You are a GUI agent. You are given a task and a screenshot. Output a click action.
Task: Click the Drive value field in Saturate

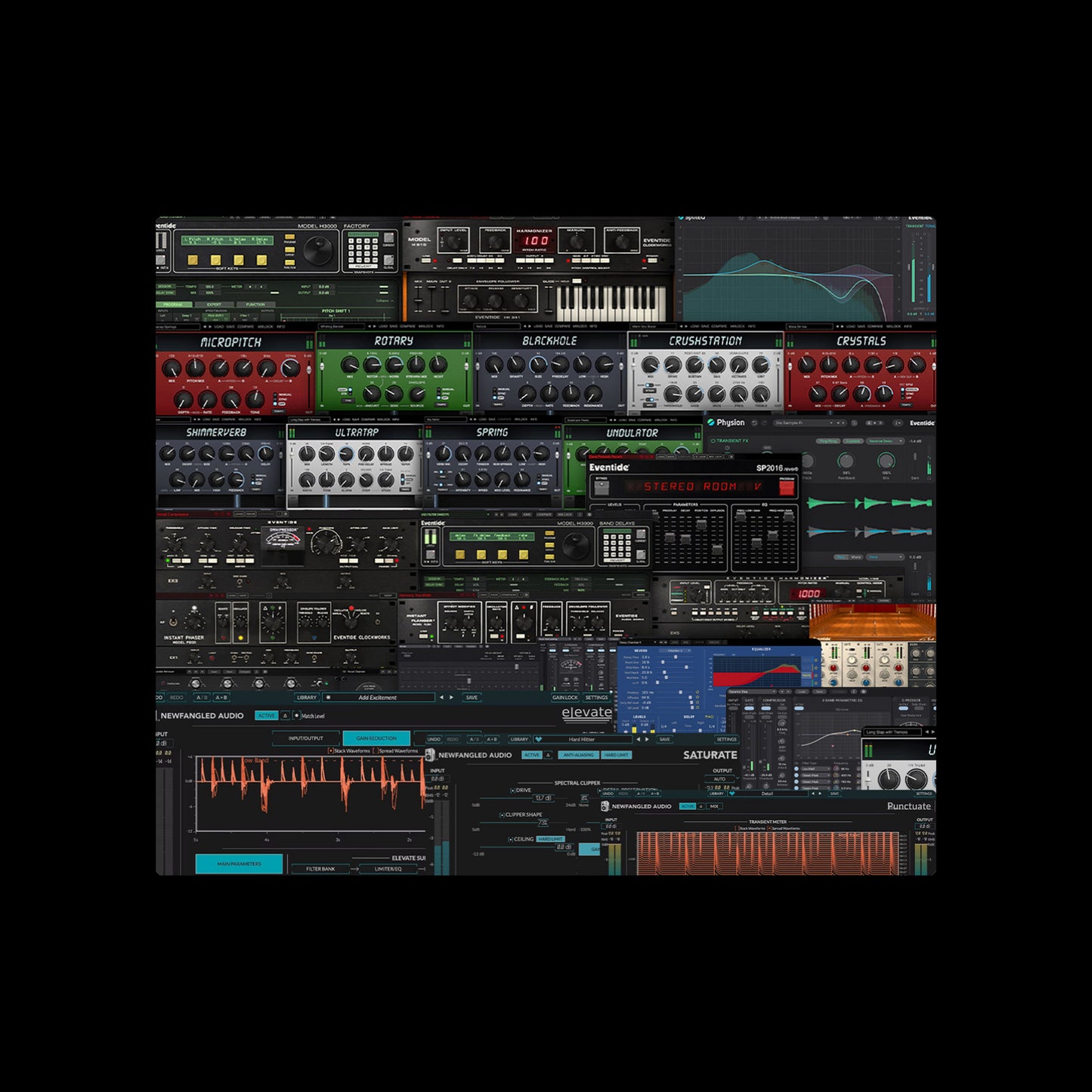tap(543, 798)
